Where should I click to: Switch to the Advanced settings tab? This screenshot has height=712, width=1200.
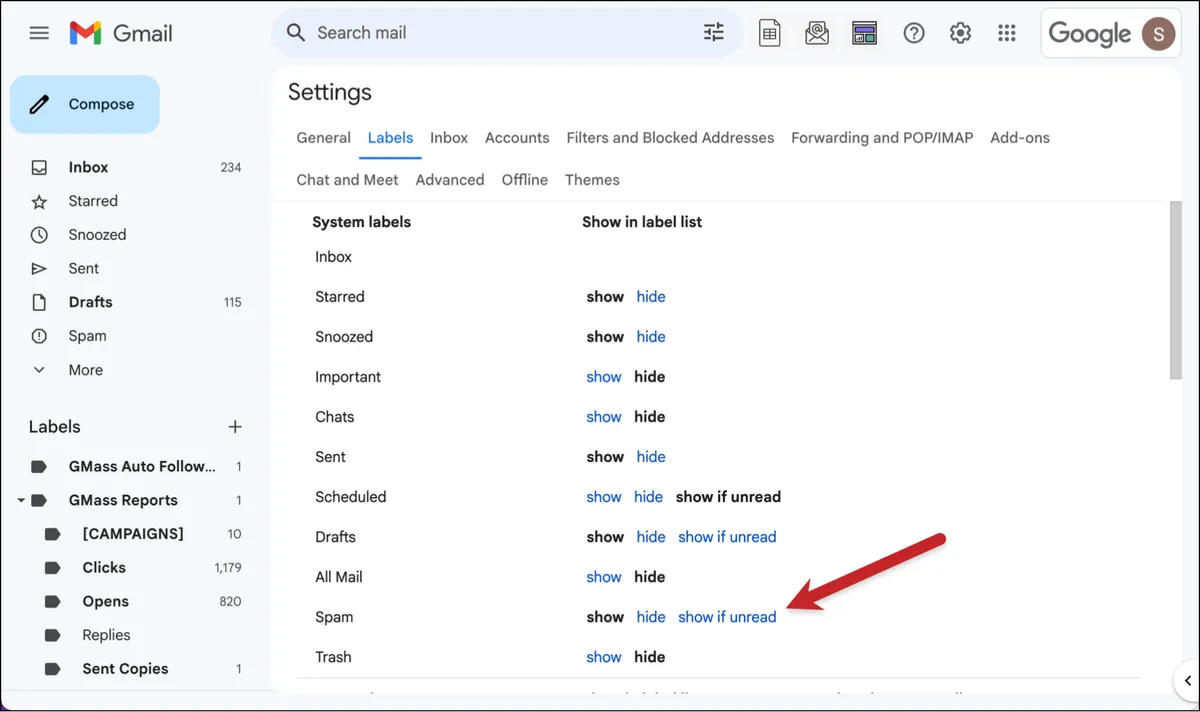(x=450, y=180)
